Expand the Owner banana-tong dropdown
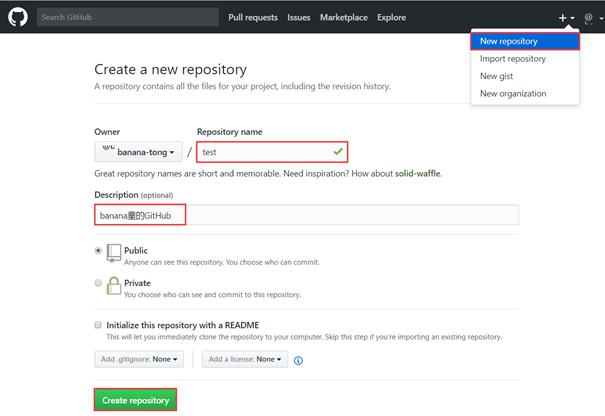 click(x=138, y=152)
